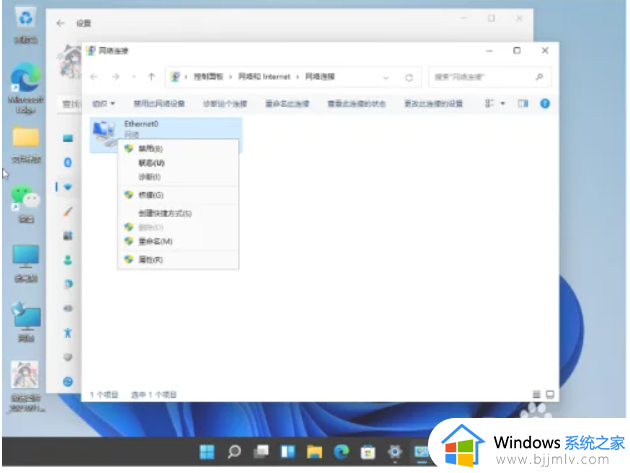Click the Settings window back arrow

click(x=61, y=23)
